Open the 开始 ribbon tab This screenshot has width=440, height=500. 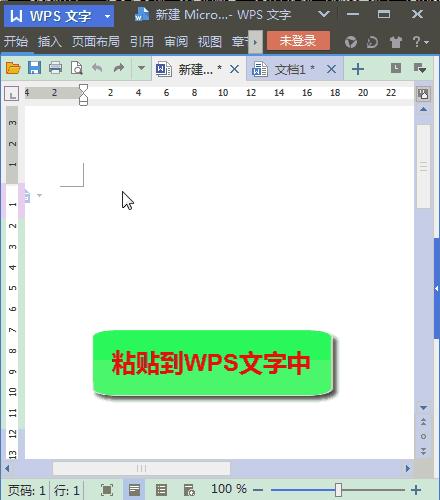15,42
